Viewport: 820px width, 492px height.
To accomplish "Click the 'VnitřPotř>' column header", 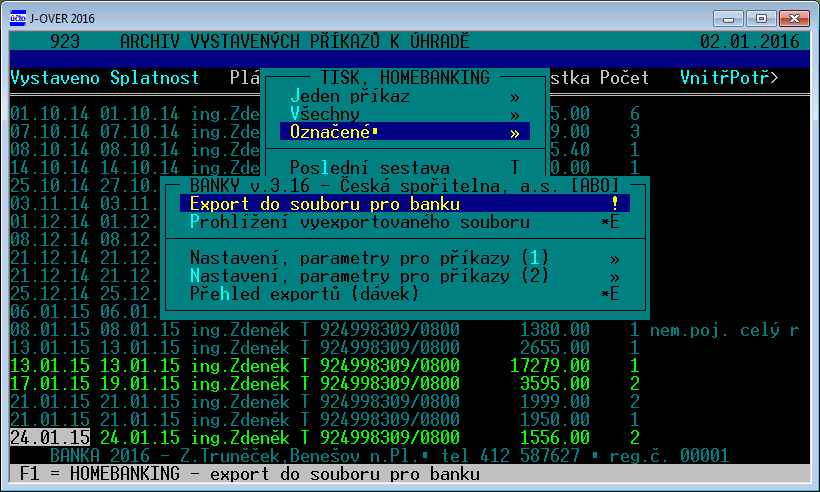I will click(729, 78).
